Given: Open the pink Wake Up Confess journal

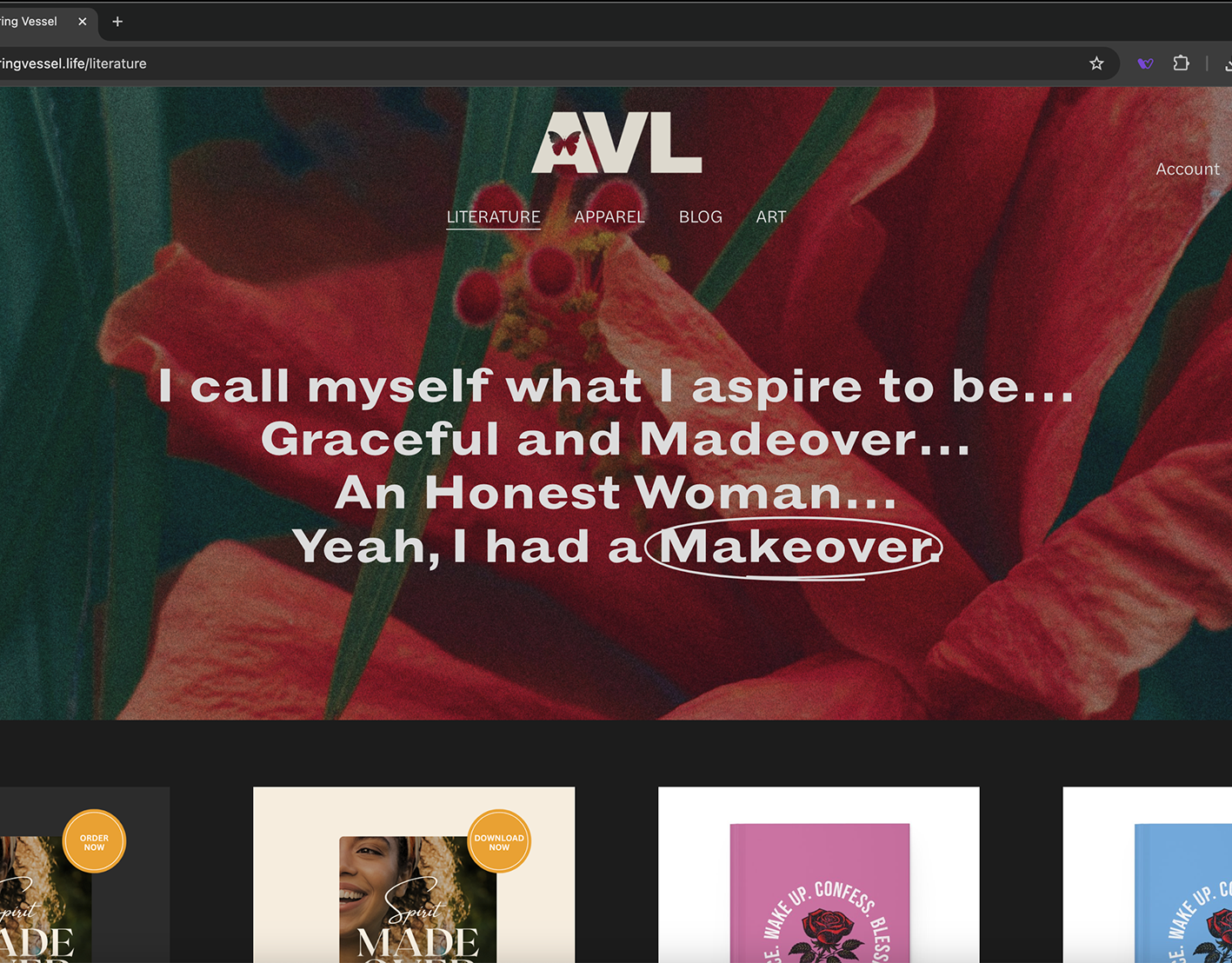Looking at the screenshot, I should point(819,874).
